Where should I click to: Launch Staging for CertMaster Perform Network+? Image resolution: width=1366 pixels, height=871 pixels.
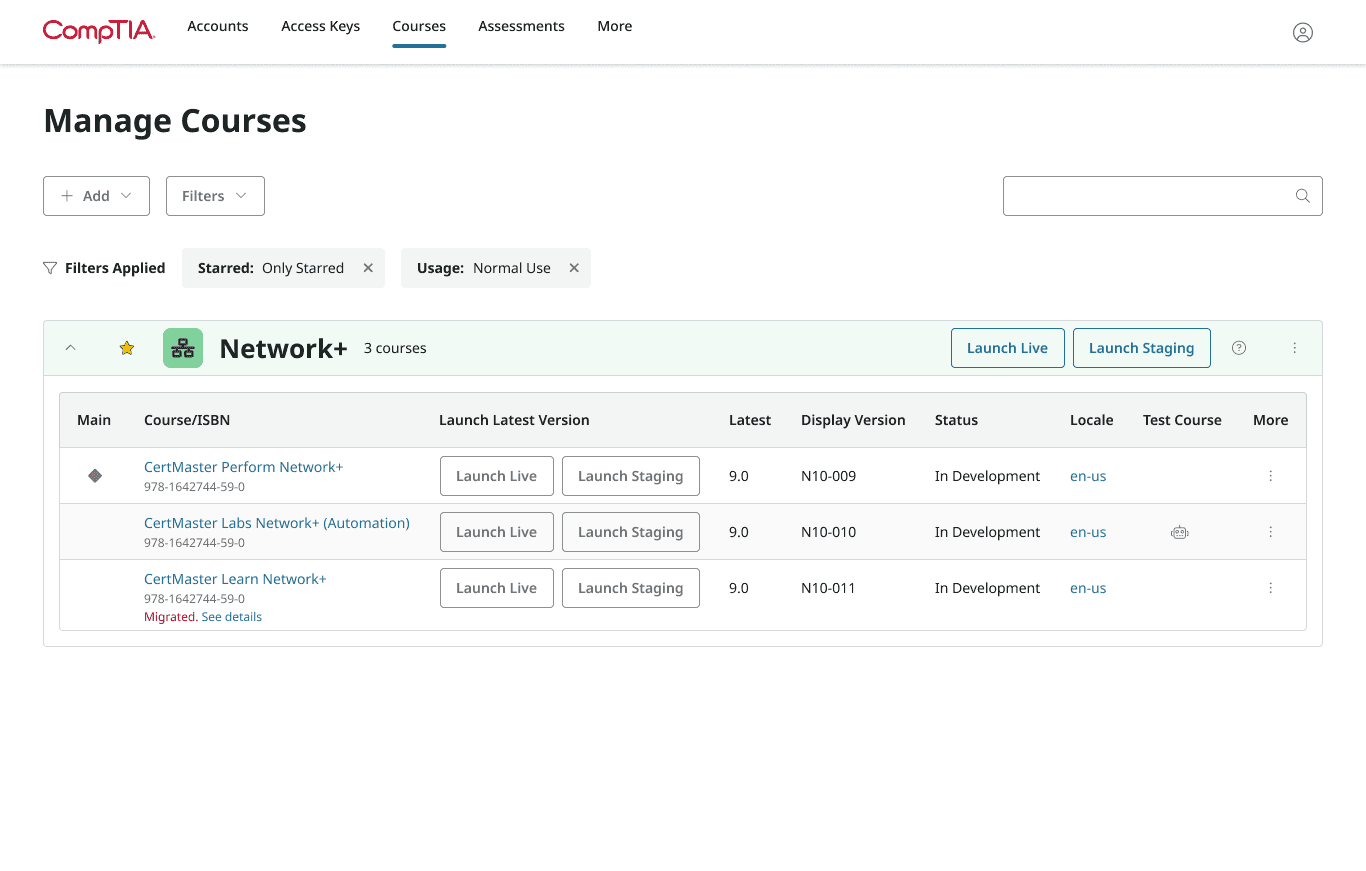point(630,476)
